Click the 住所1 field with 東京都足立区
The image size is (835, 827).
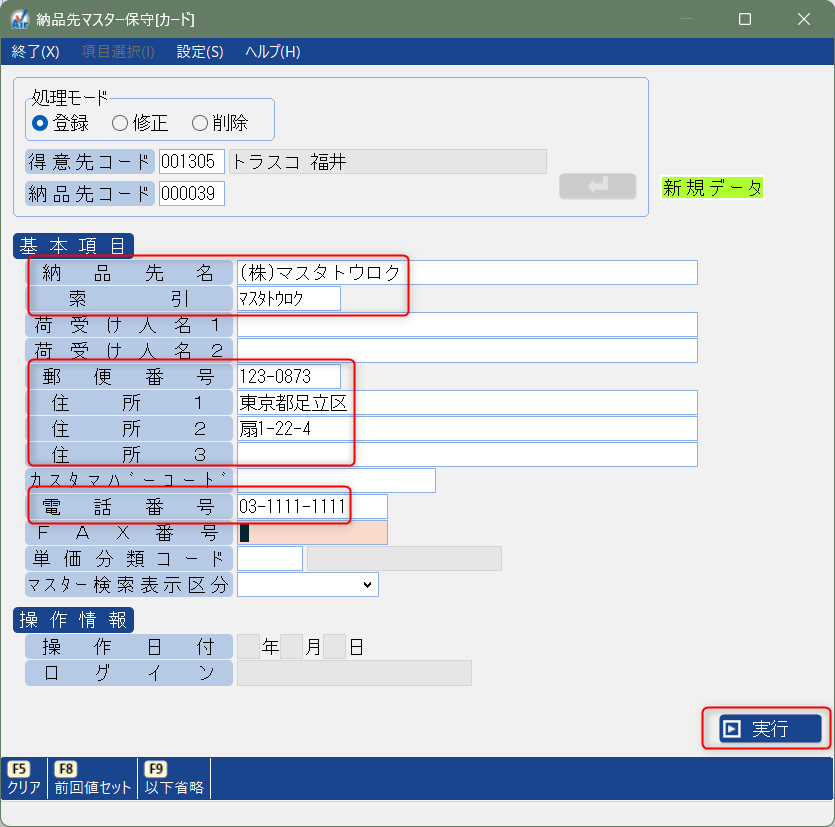[467, 403]
